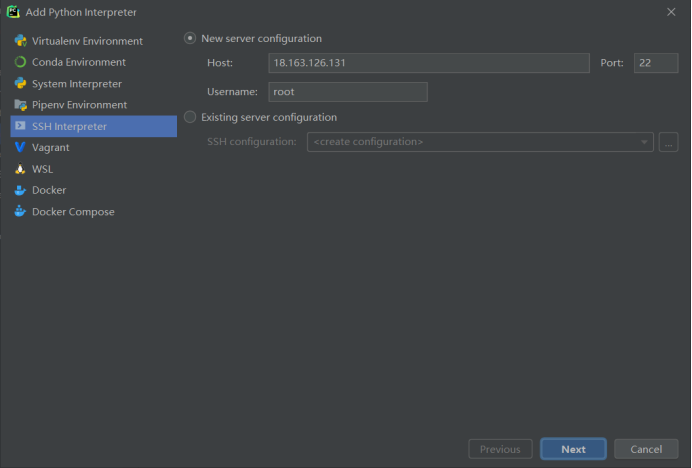Select Virtualenv Environment in sidebar
This screenshot has width=692, height=468.
94,41
